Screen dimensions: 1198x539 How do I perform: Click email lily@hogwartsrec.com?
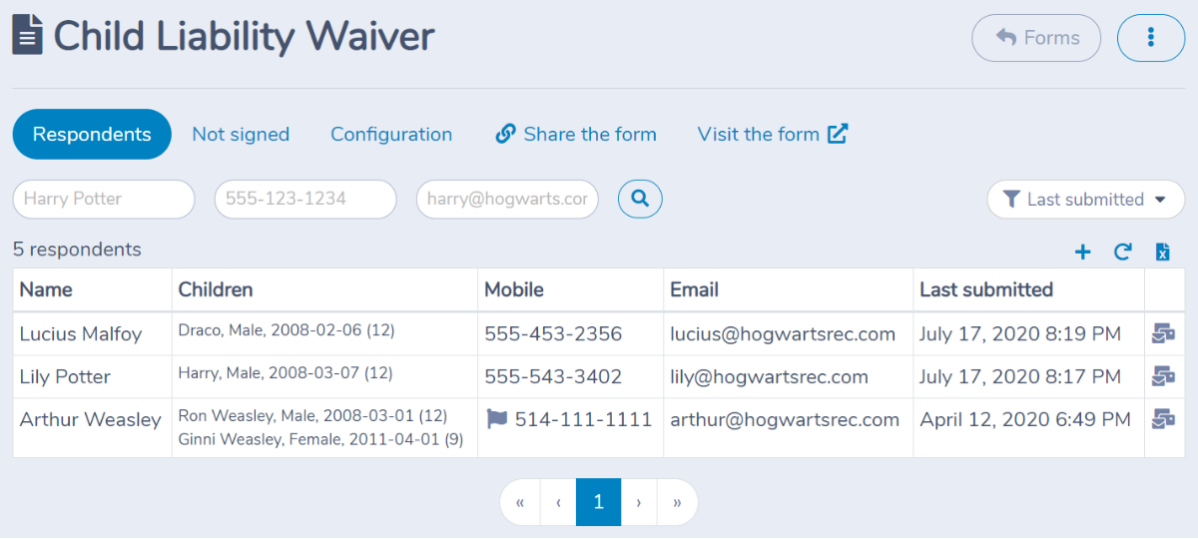pos(769,377)
